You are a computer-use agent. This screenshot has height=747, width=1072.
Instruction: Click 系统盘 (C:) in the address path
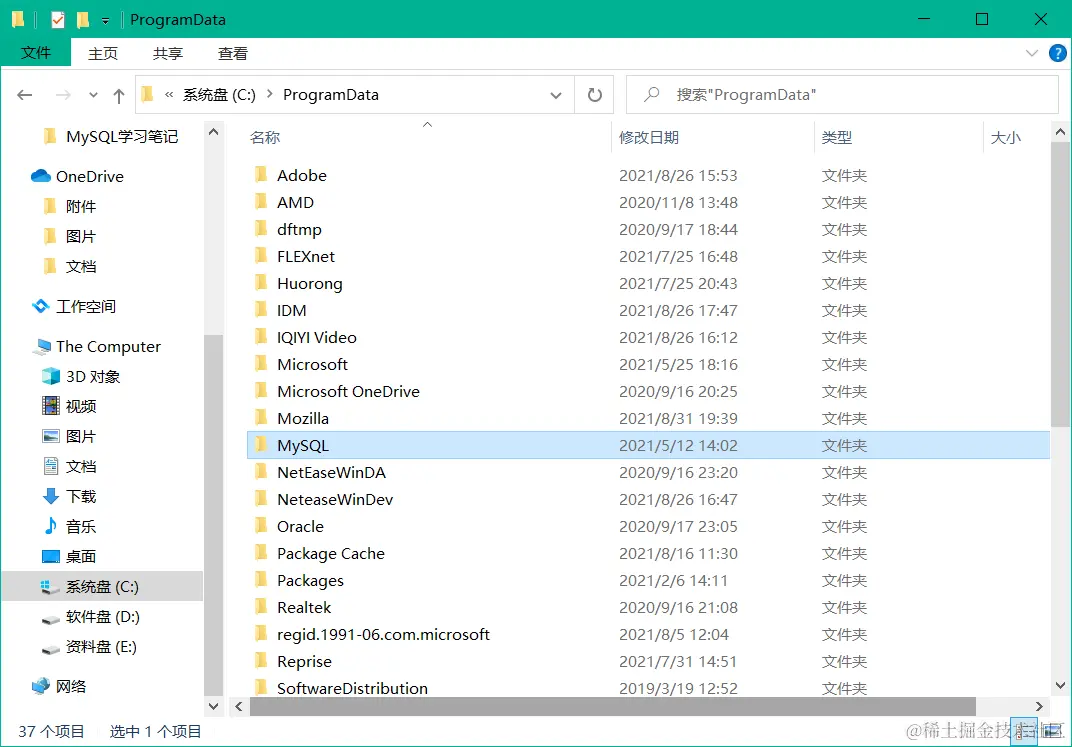coord(219,95)
